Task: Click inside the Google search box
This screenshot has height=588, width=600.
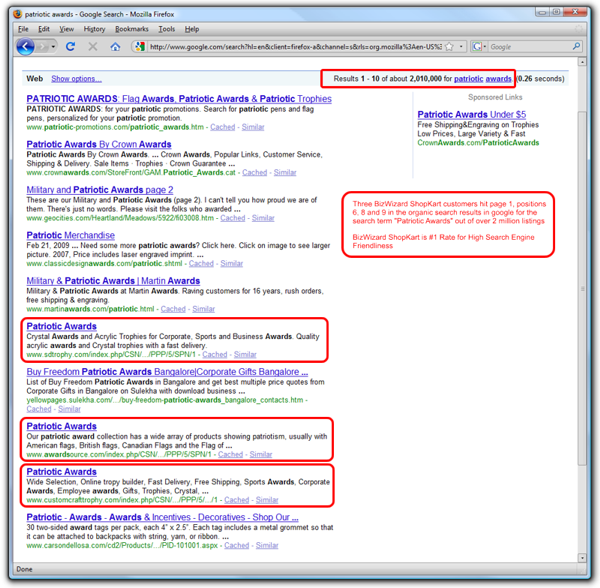Action: point(530,47)
